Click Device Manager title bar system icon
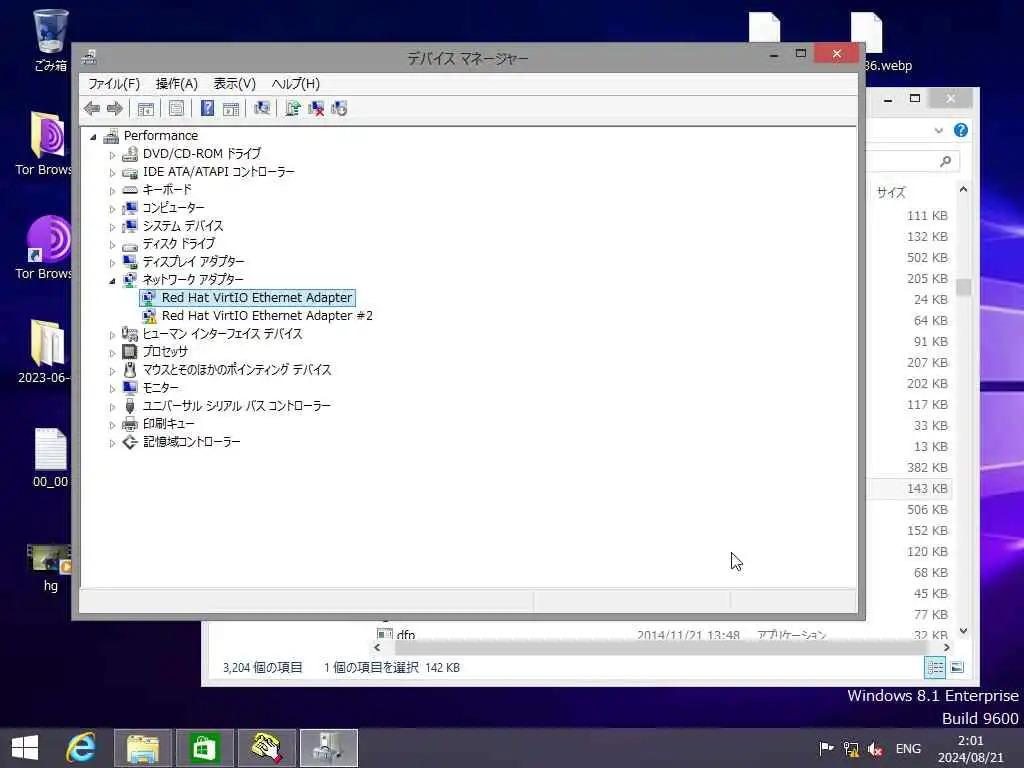 click(89, 57)
